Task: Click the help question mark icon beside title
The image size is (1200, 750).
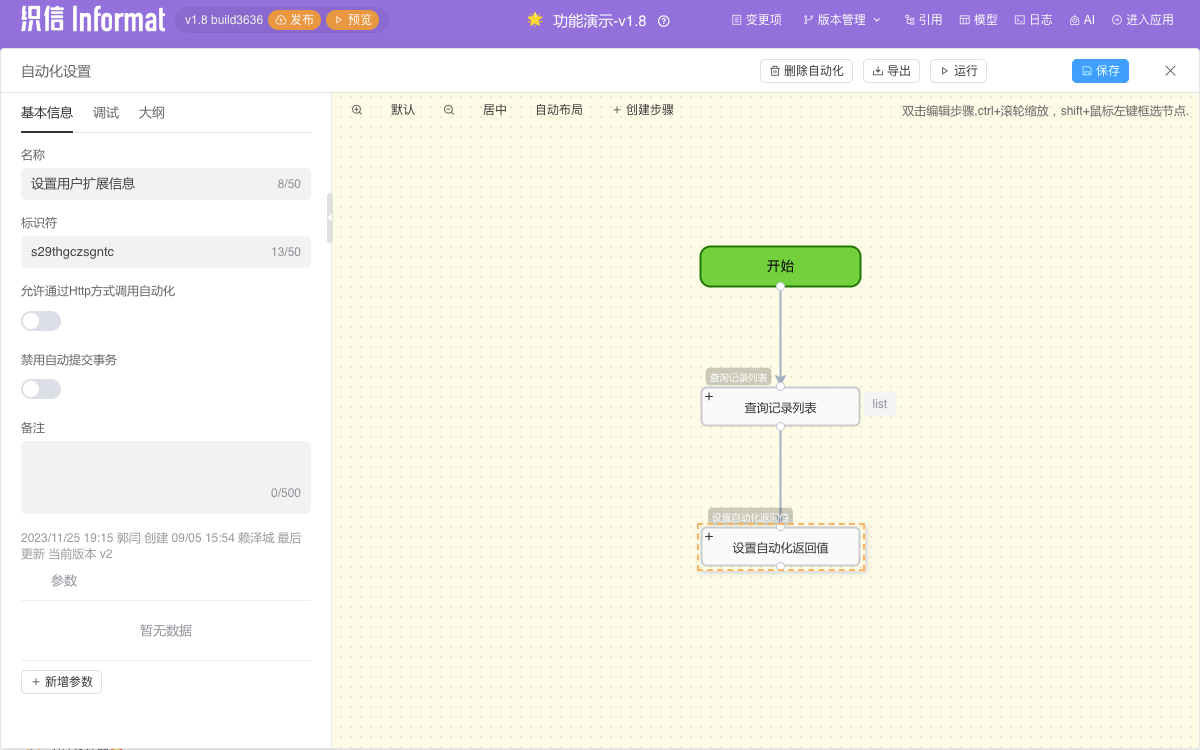Action: tap(664, 21)
